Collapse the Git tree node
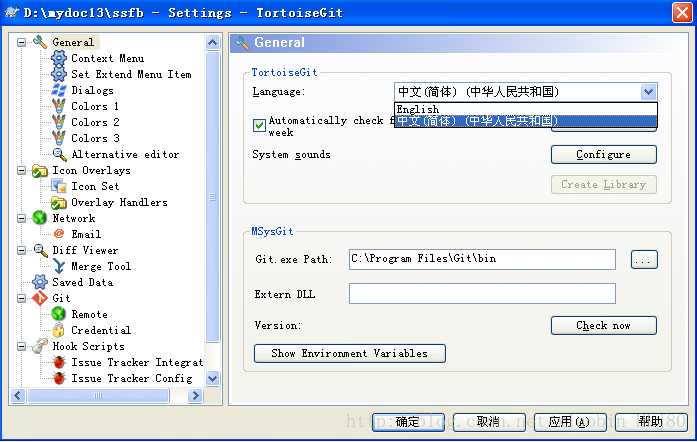697x442 pixels. (21, 298)
